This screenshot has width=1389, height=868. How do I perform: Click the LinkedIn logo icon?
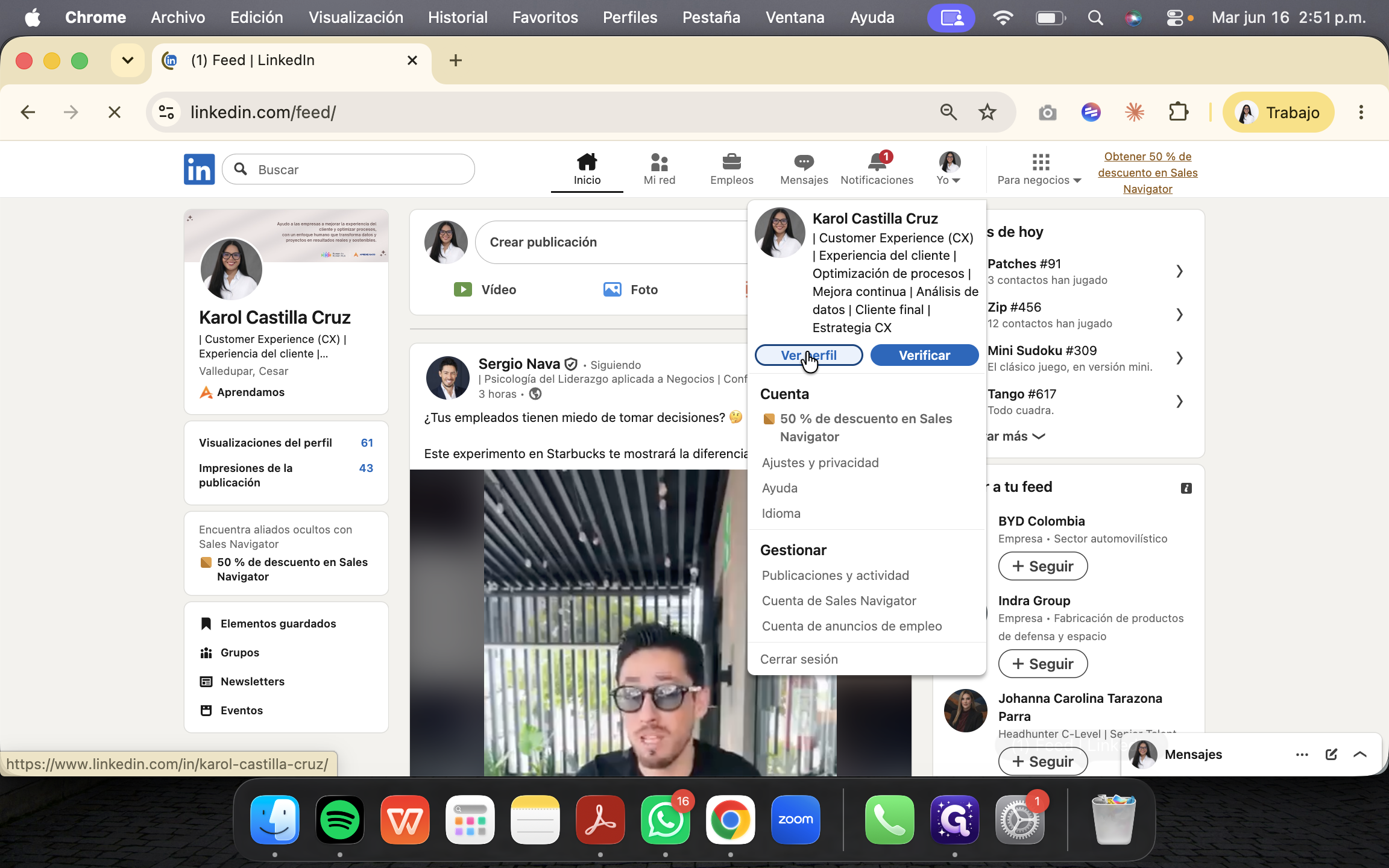pos(199,169)
